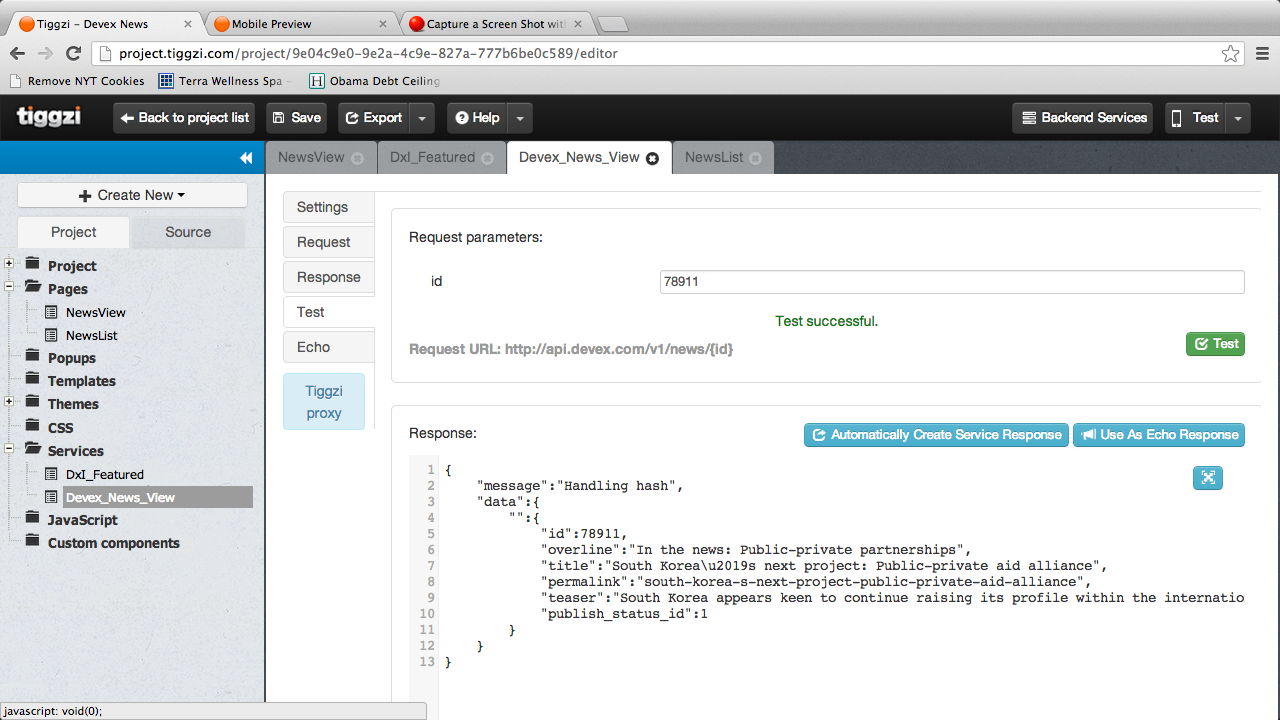Collapse the left sidebar with double-arrow icon
The height and width of the screenshot is (720, 1280).
(x=246, y=158)
